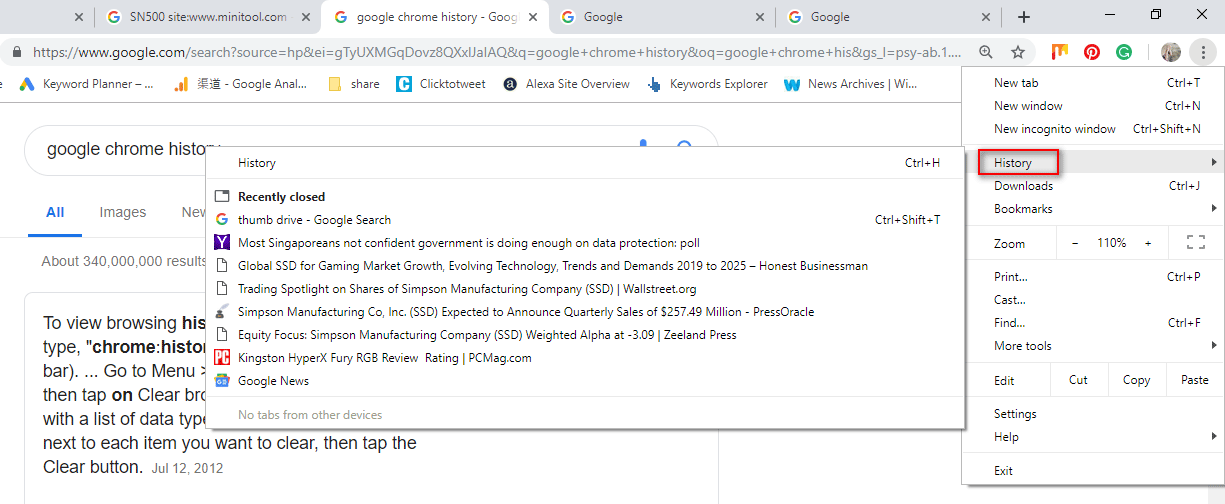Decrease zoom with the minus button

1075,243
